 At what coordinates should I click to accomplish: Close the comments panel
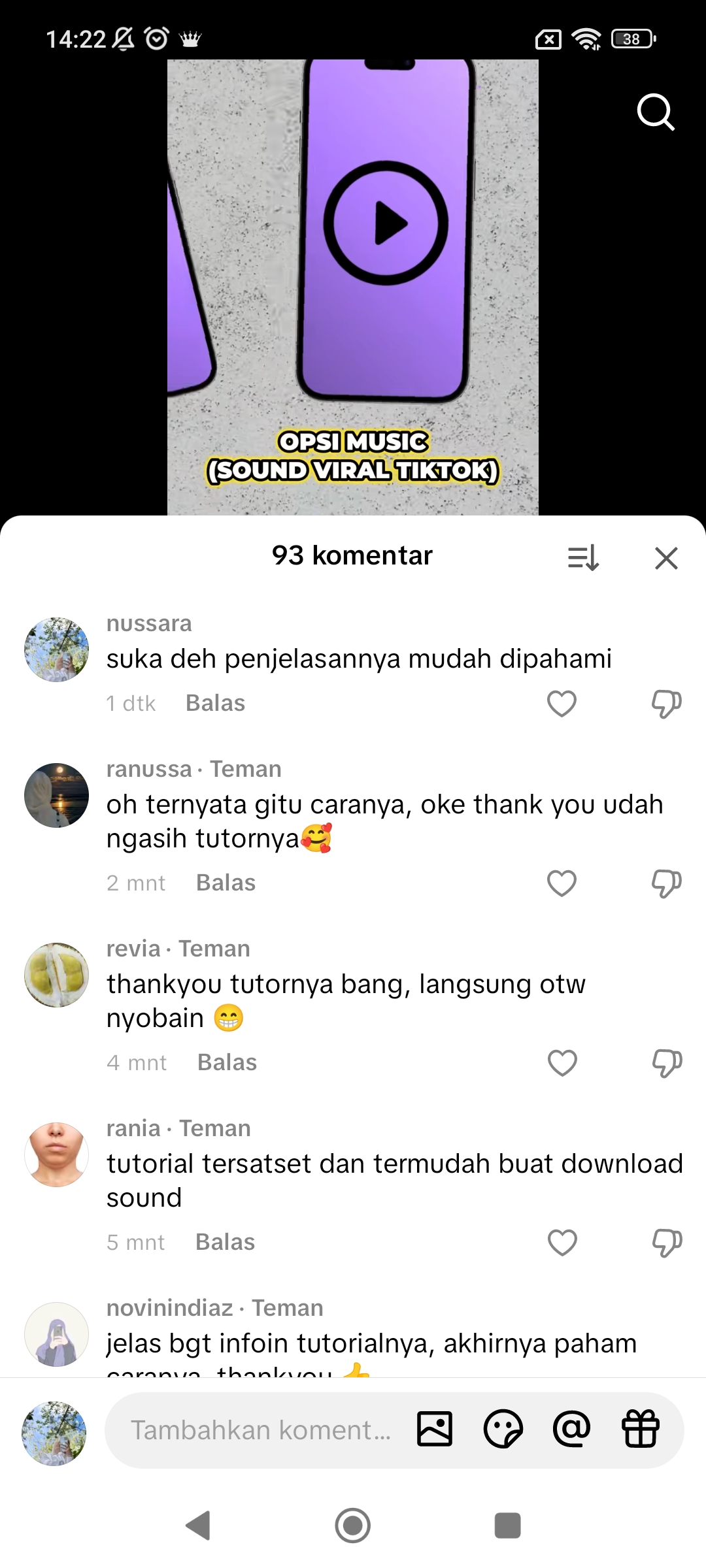(x=666, y=558)
